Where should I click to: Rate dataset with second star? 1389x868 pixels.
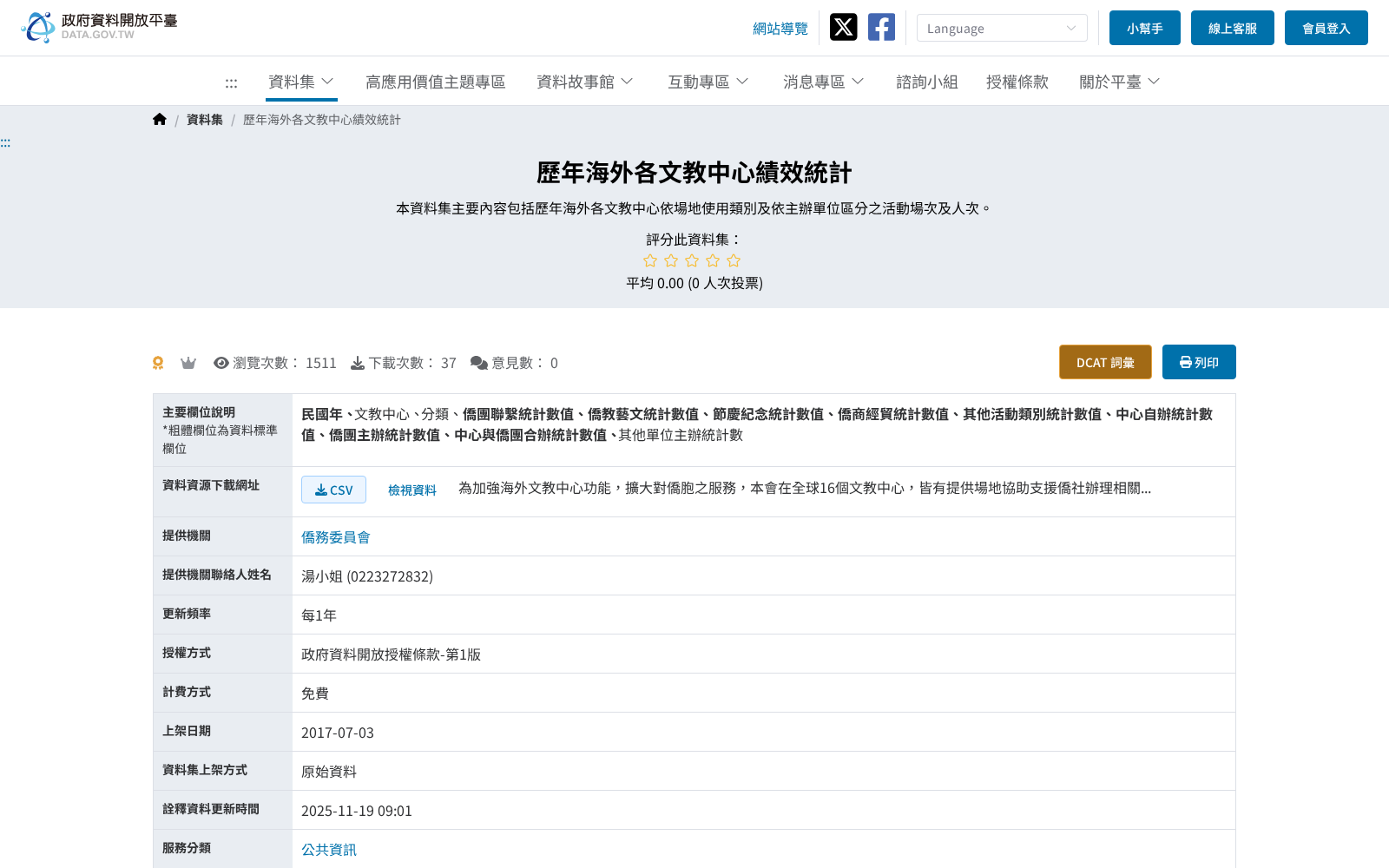[671, 260]
